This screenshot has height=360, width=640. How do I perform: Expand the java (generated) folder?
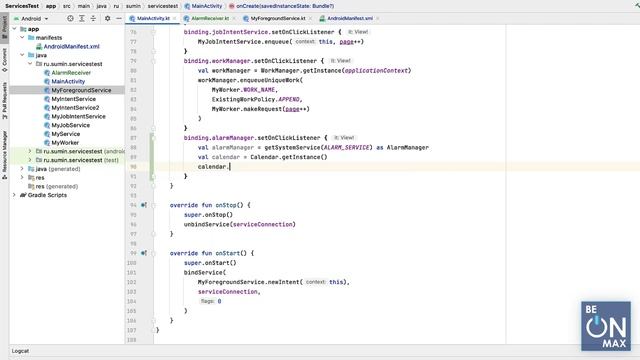pos(22,169)
